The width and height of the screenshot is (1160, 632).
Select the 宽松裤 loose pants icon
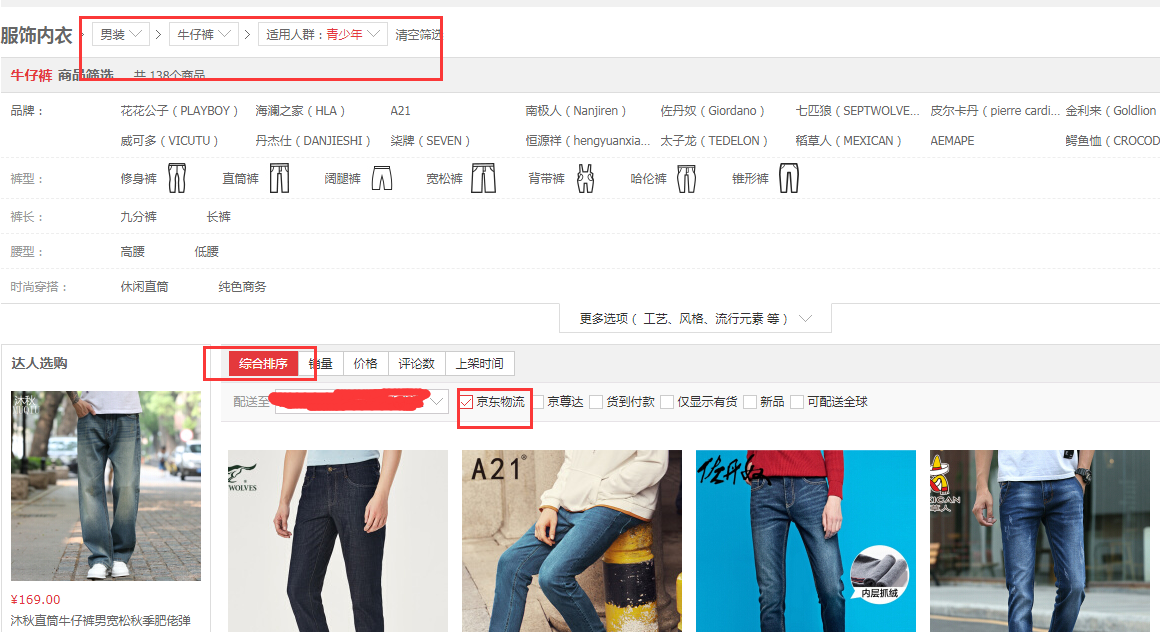tap(483, 178)
